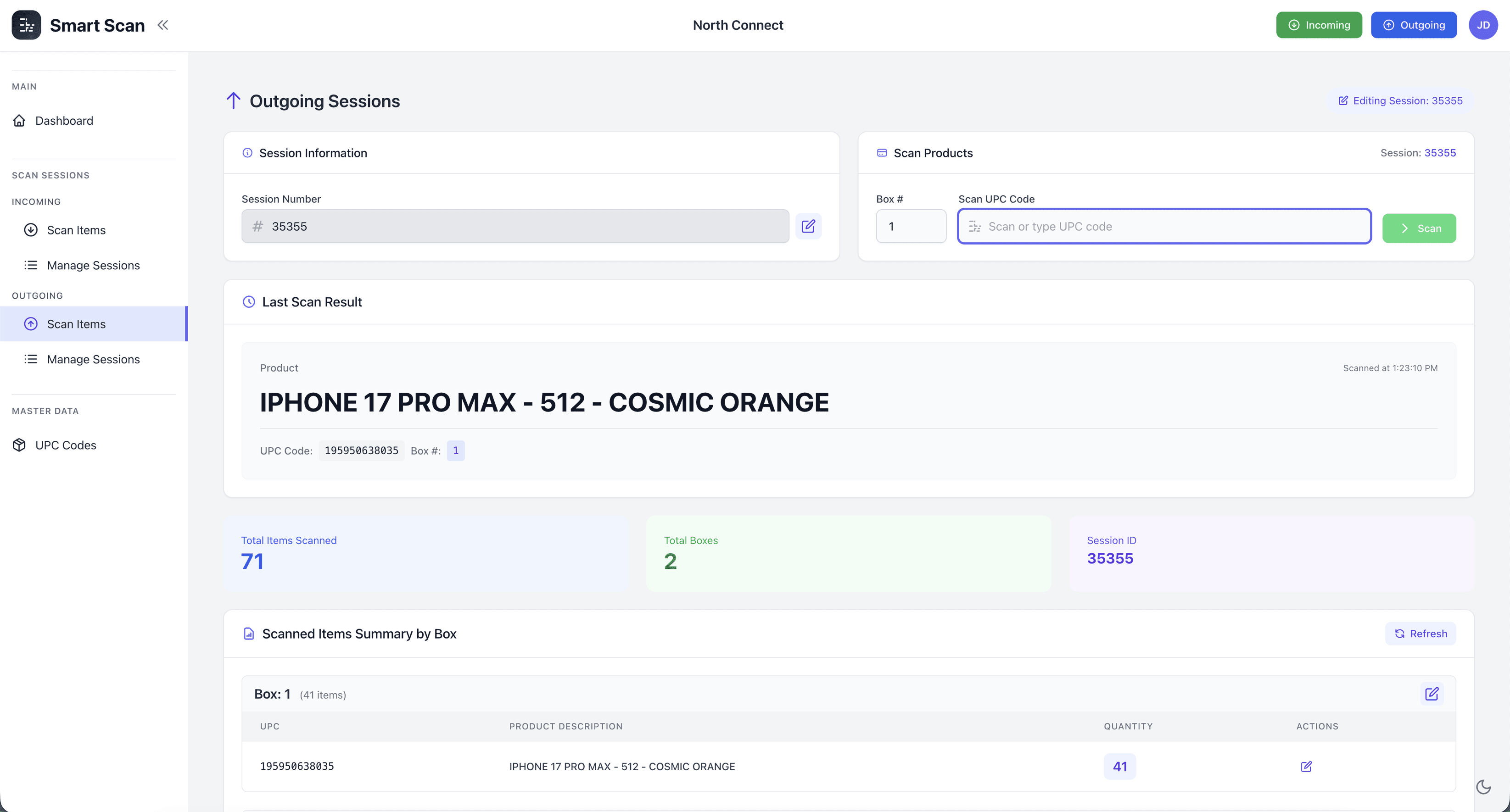
Task: Click session number 35355 link in Scan Products
Action: point(1440,152)
